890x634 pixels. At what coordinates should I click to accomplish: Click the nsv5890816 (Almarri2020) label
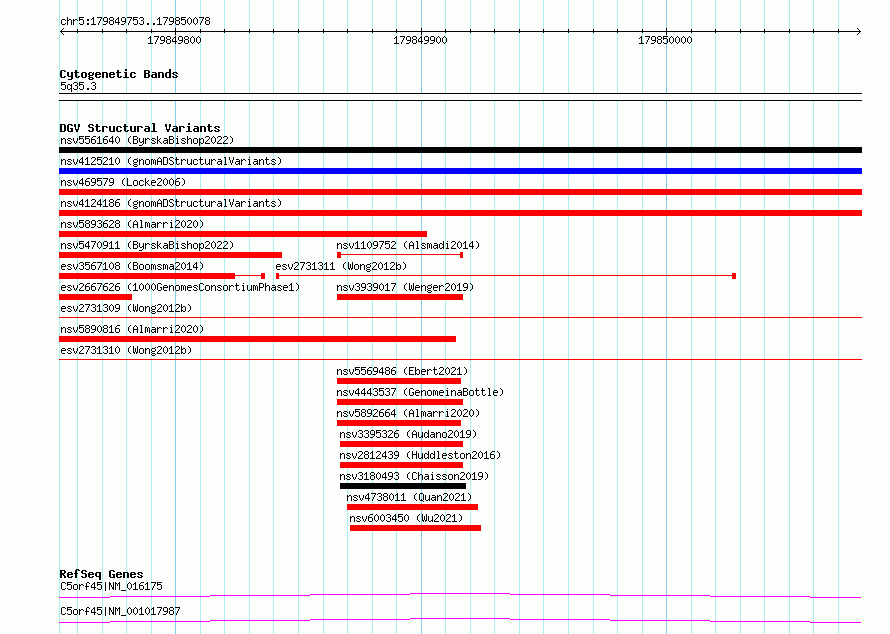(132, 329)
